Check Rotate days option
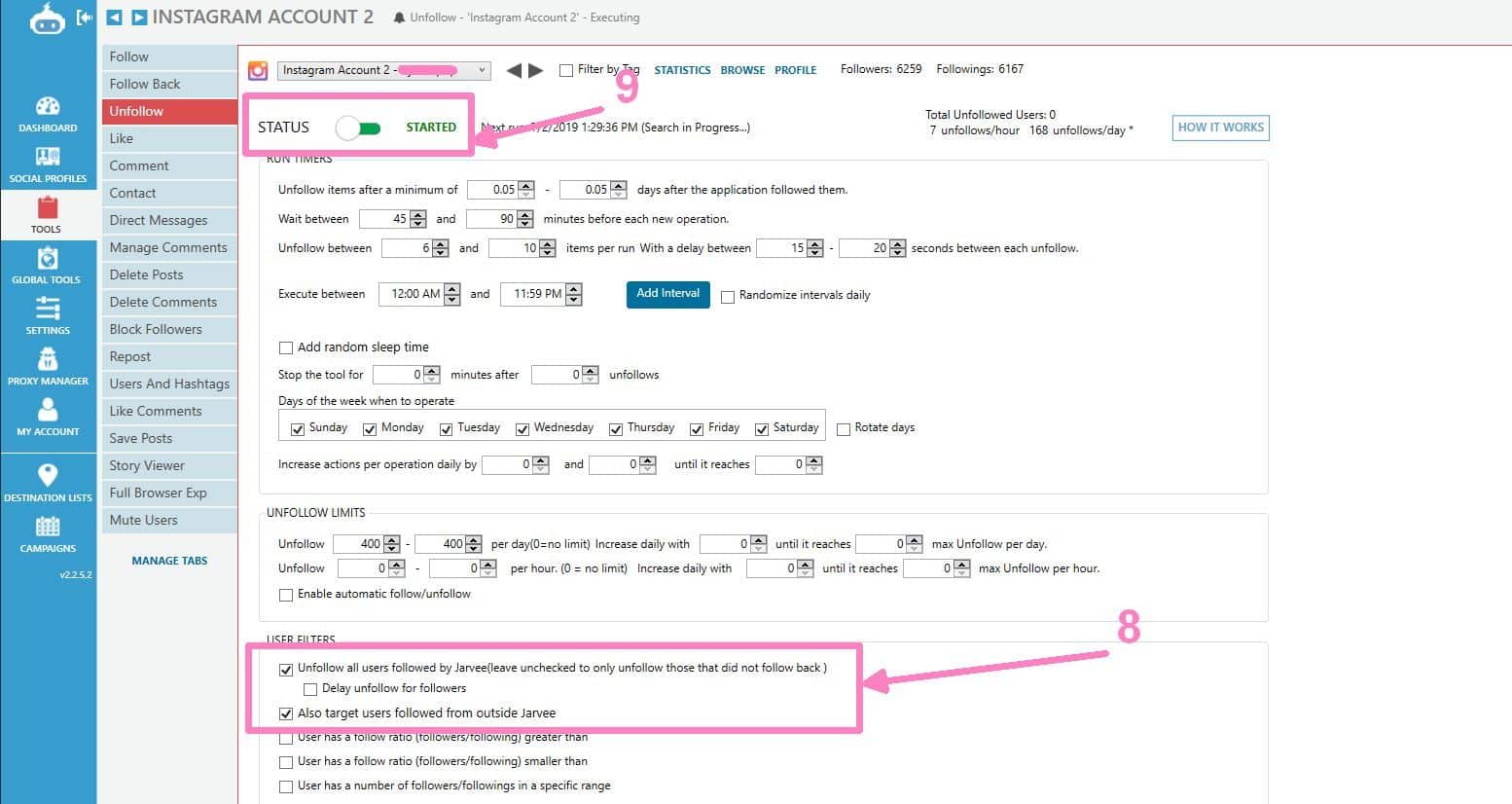The width and height of the screenshot is (1512, 804). point(844,429)
